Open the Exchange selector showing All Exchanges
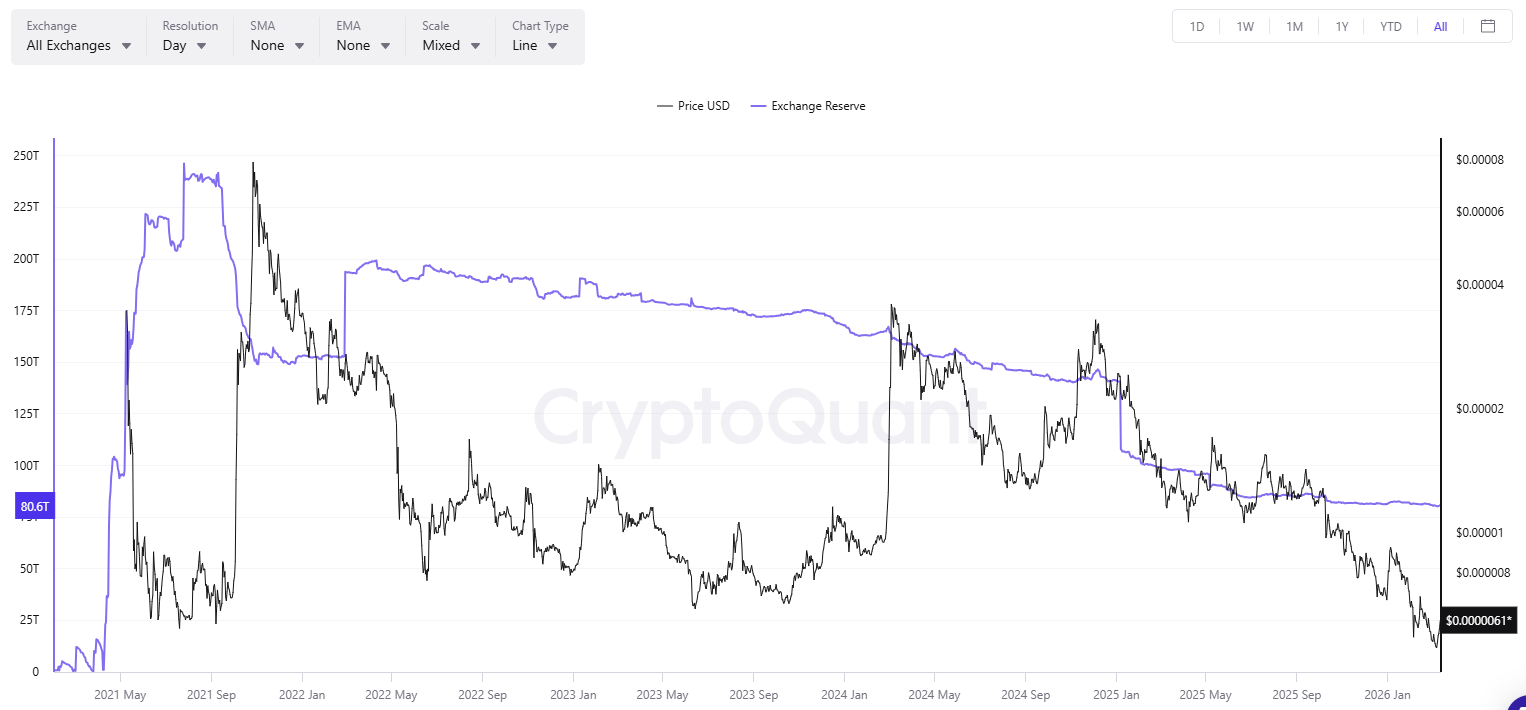 70,45
